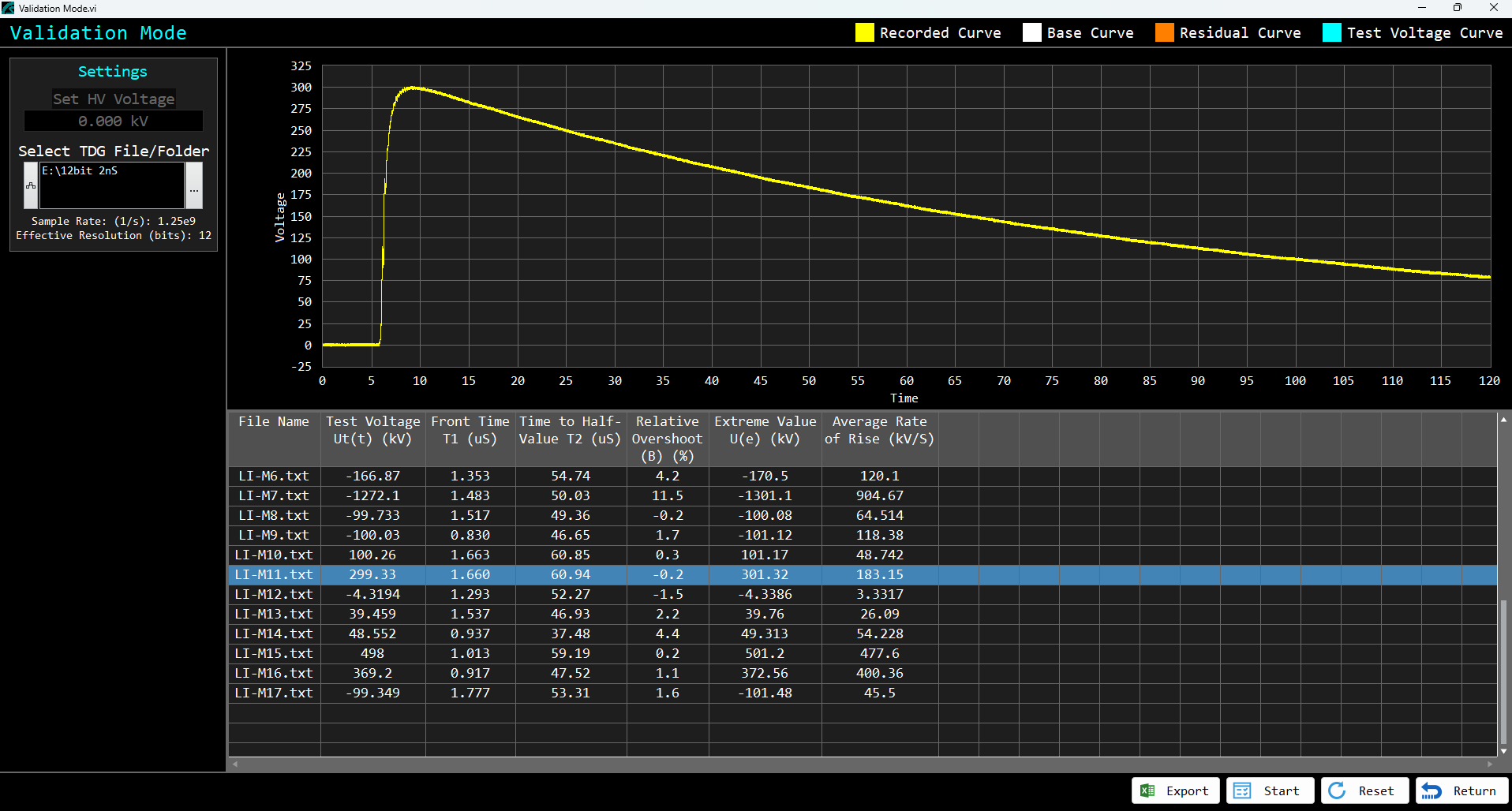Click the Relative Overshoot column header
Image resolution: width=1512 pixels, height=811 pixels.
pyautogui.click(x=668, y=439)
